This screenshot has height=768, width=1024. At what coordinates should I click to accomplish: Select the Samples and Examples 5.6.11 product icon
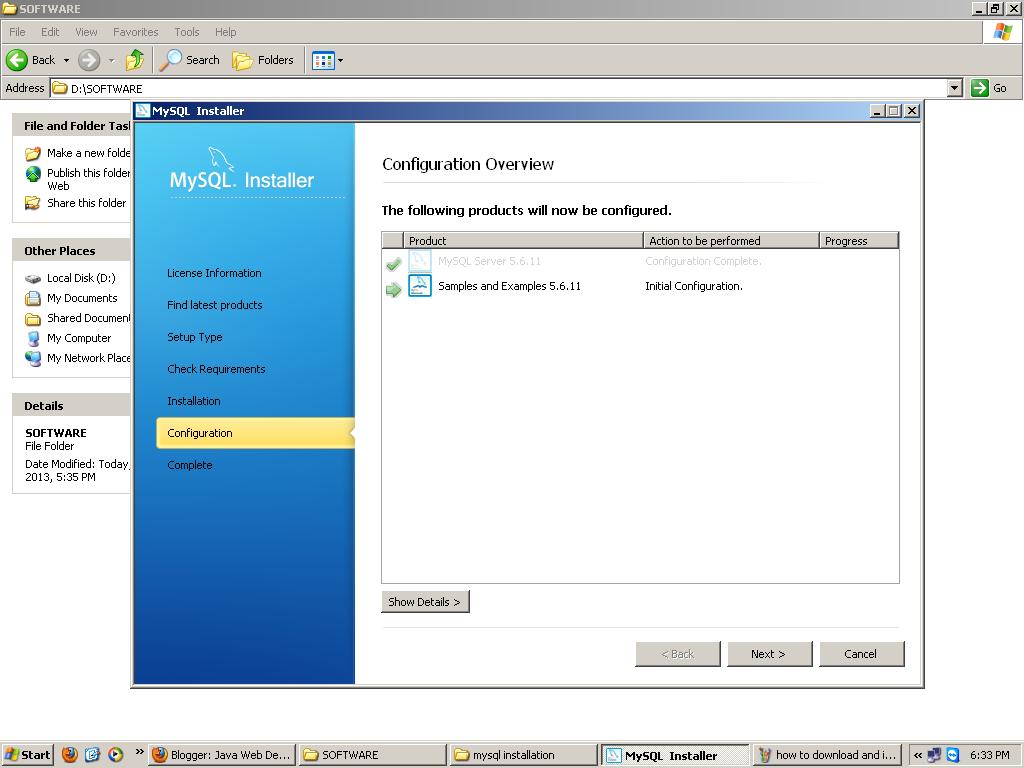point(419,286)
